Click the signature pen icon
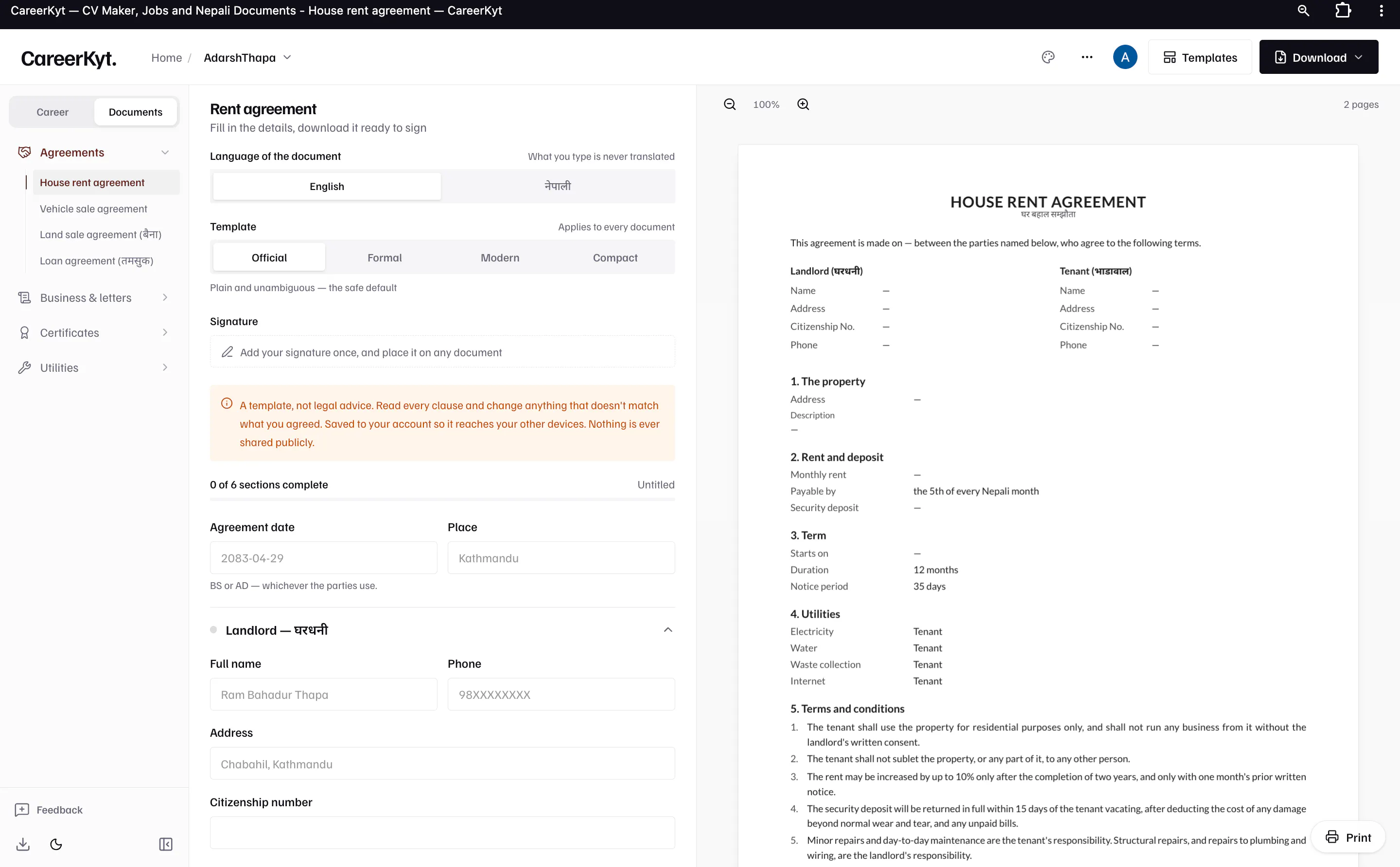 tap(227, 352)
